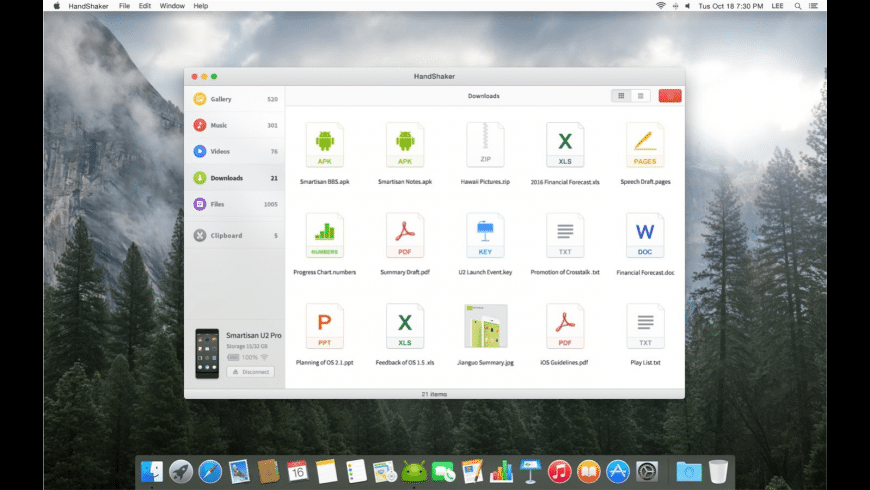The width and height of the screenshot is (870, 490).
Task: Open the Apple menu
Action: [x=57, y=6]
